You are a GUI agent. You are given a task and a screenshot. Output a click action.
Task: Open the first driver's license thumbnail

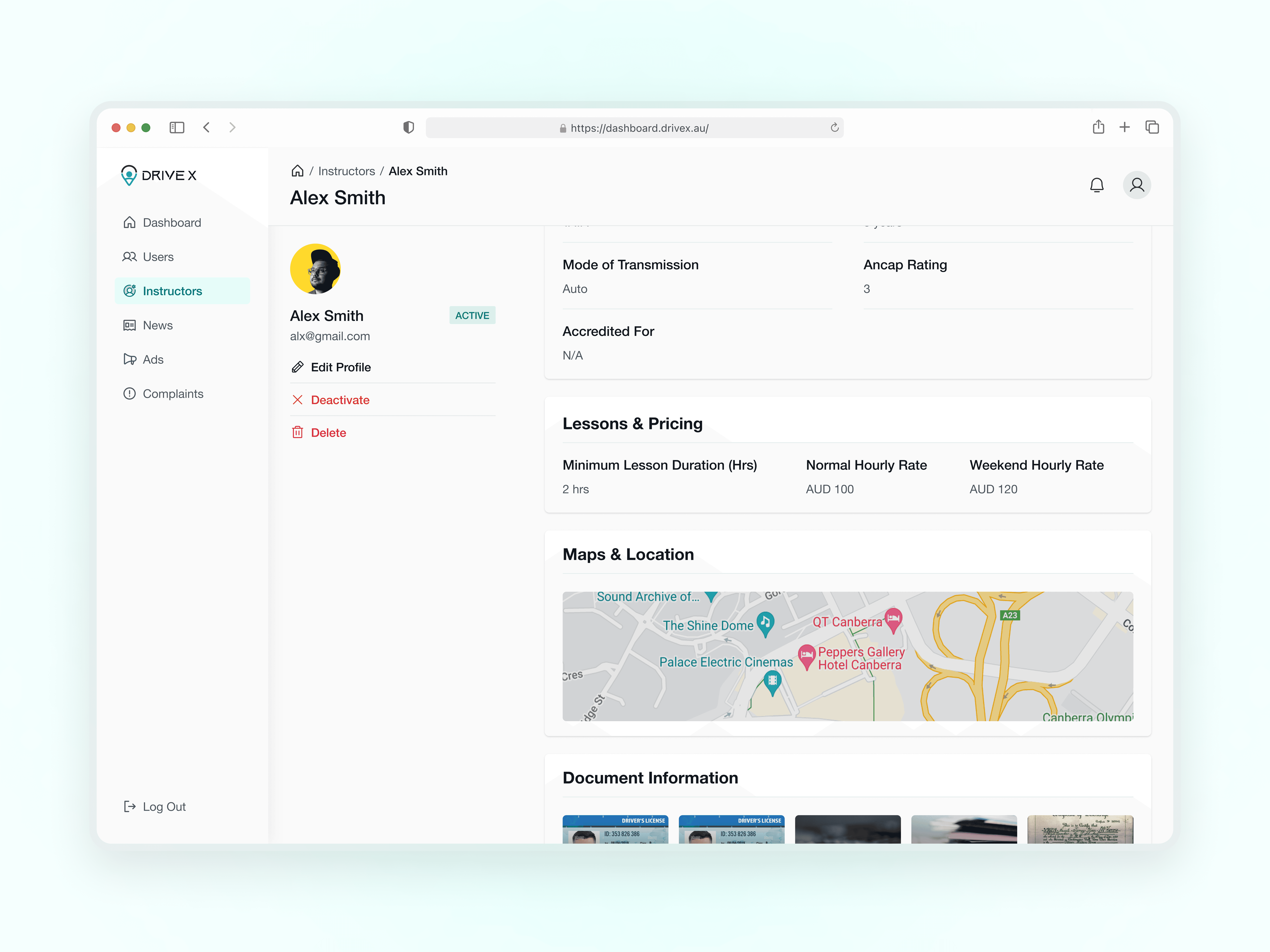[x=615, y=829]
